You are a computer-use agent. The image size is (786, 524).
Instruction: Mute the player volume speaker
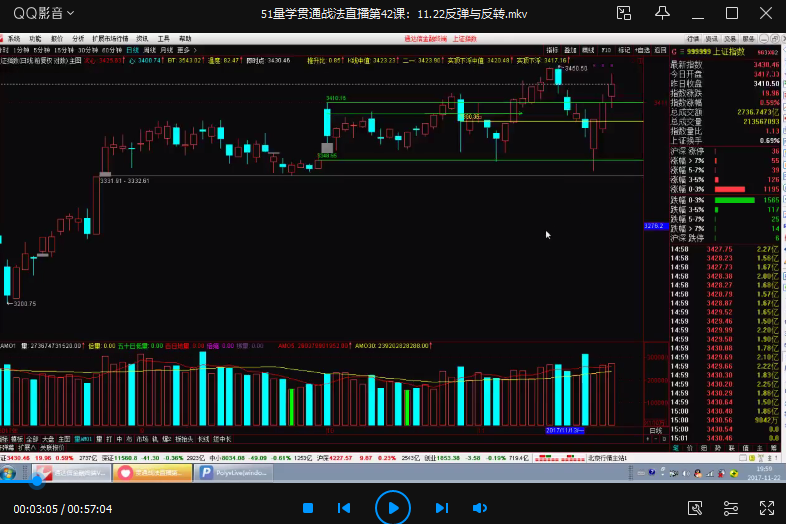coord(478,508)
